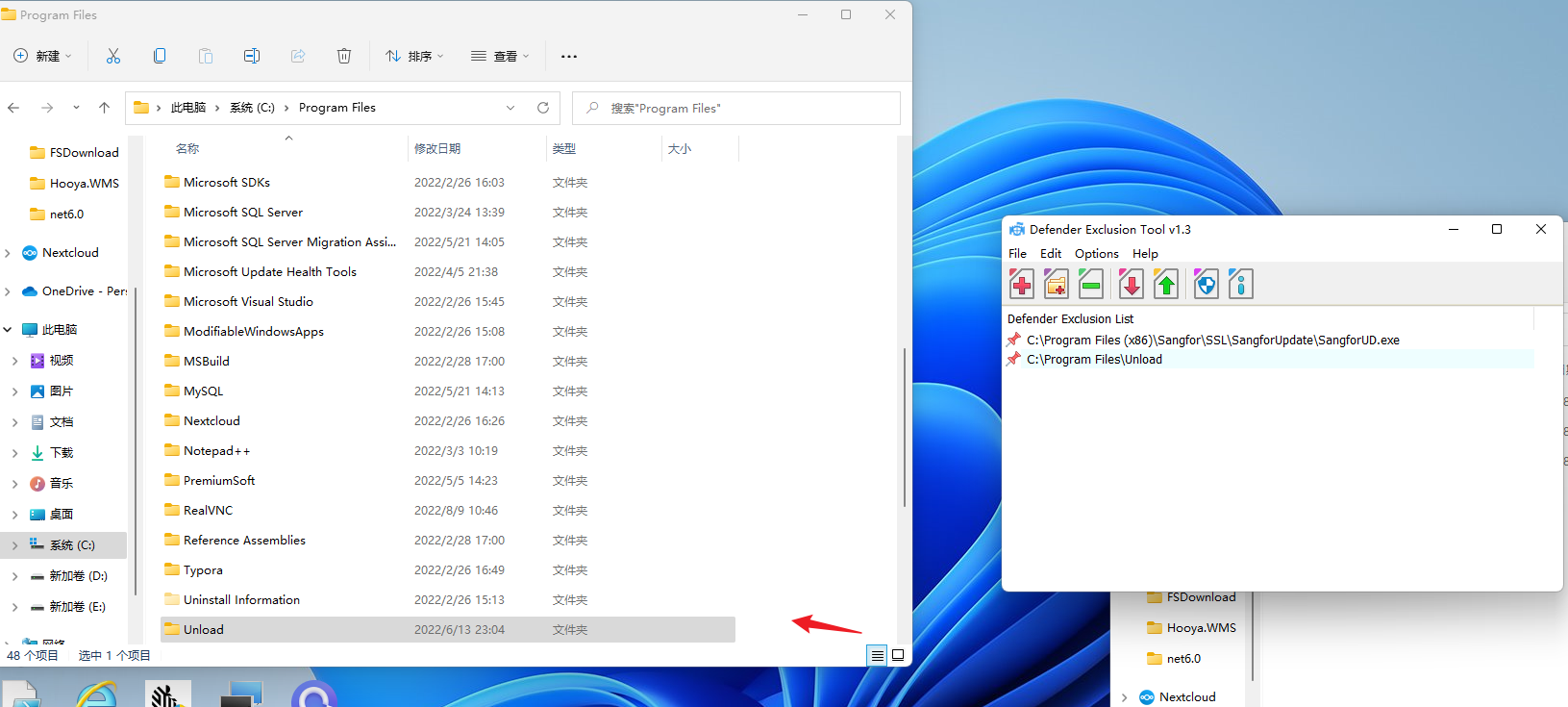Expand the 新加卷 (D:) drive tree node
The image size is (1568, 707).
(14, 576)
